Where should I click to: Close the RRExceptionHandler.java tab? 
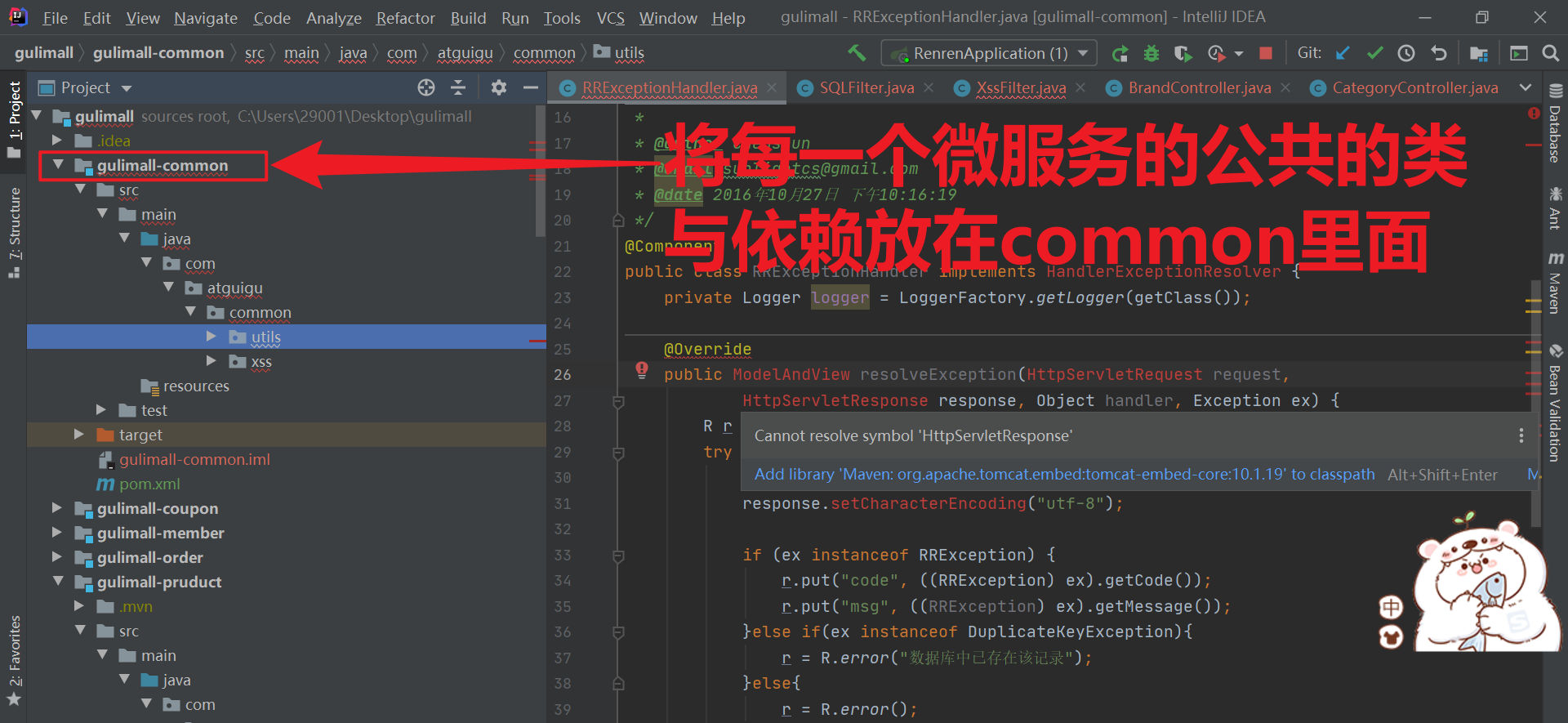[x=772, y=87]
